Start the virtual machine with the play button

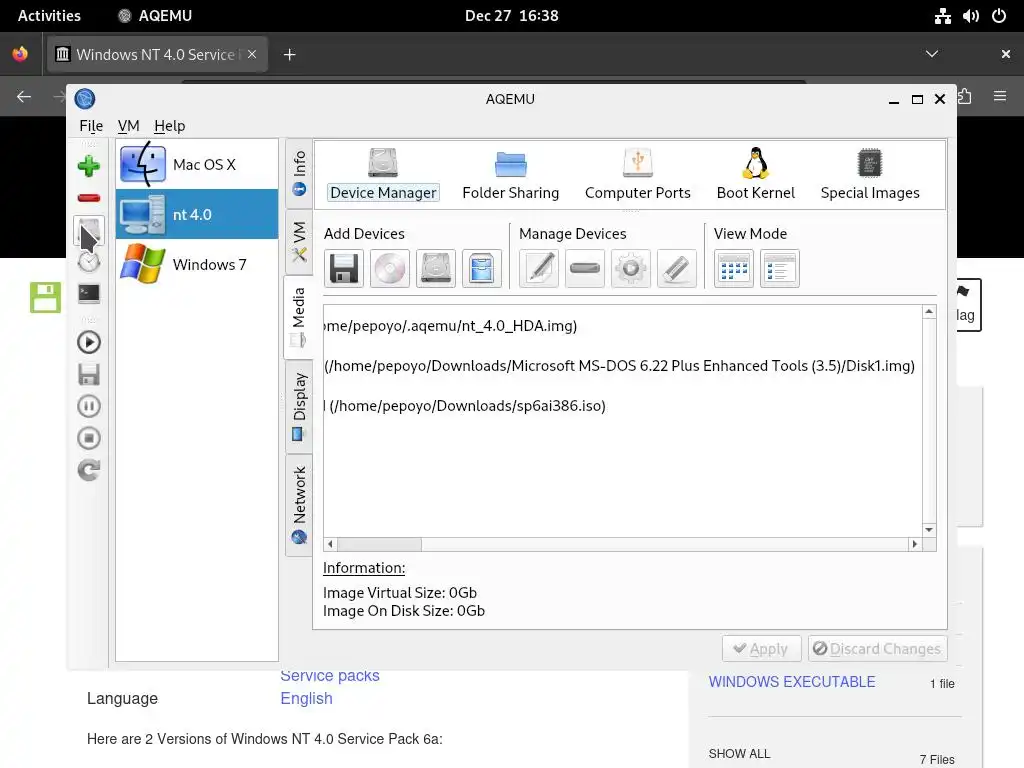(89, 342)
